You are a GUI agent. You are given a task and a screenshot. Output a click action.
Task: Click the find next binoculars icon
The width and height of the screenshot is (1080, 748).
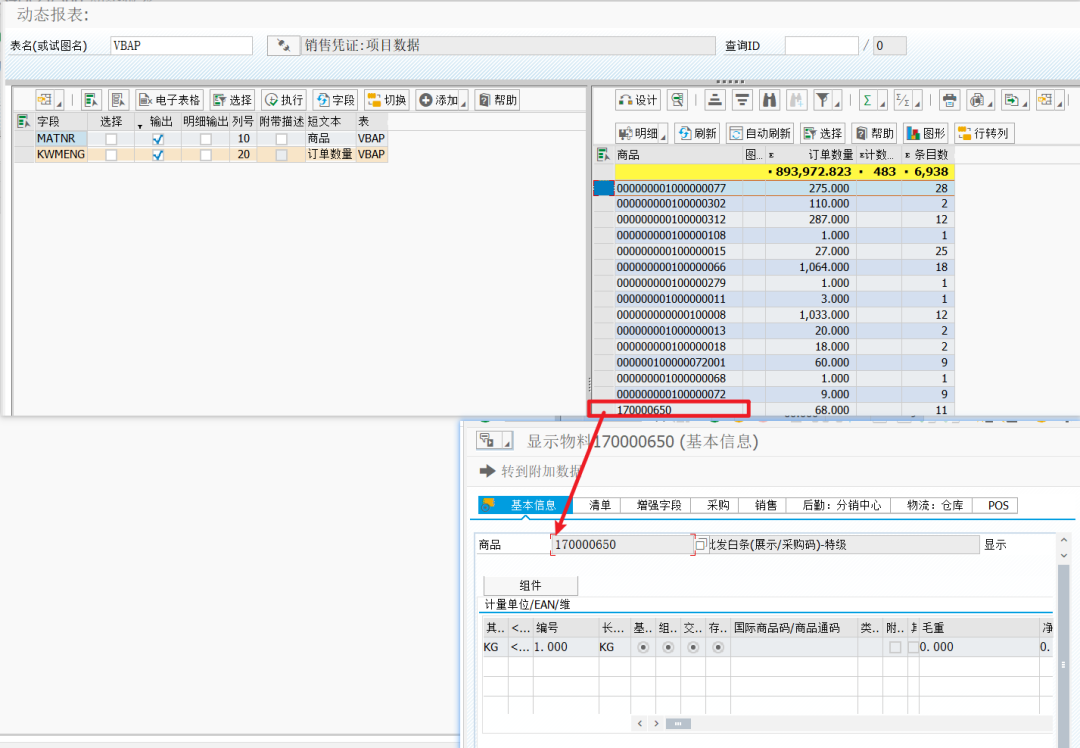pos(796,101)
